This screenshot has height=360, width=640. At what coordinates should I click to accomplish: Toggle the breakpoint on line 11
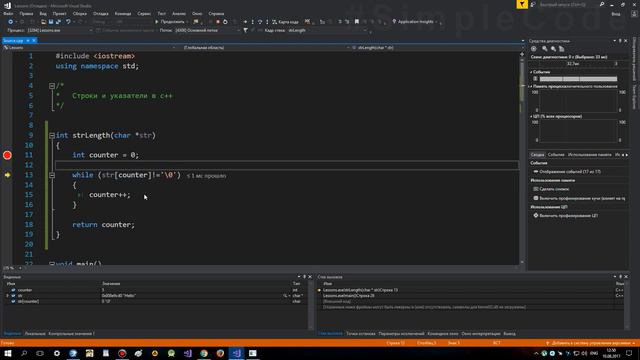7,155
